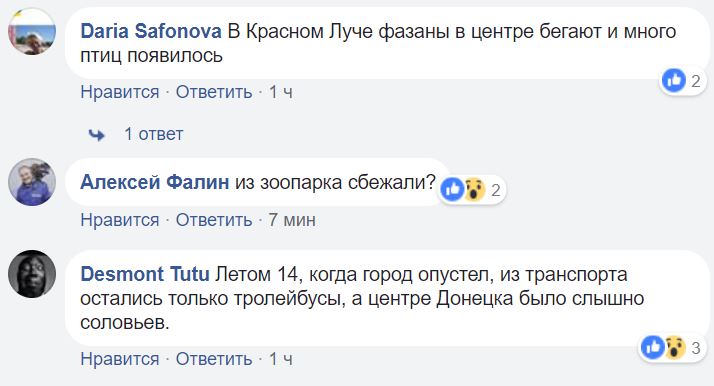
Task: Reply to Алексей Фалин using 'Ответить'
Action: pos(214,220)
